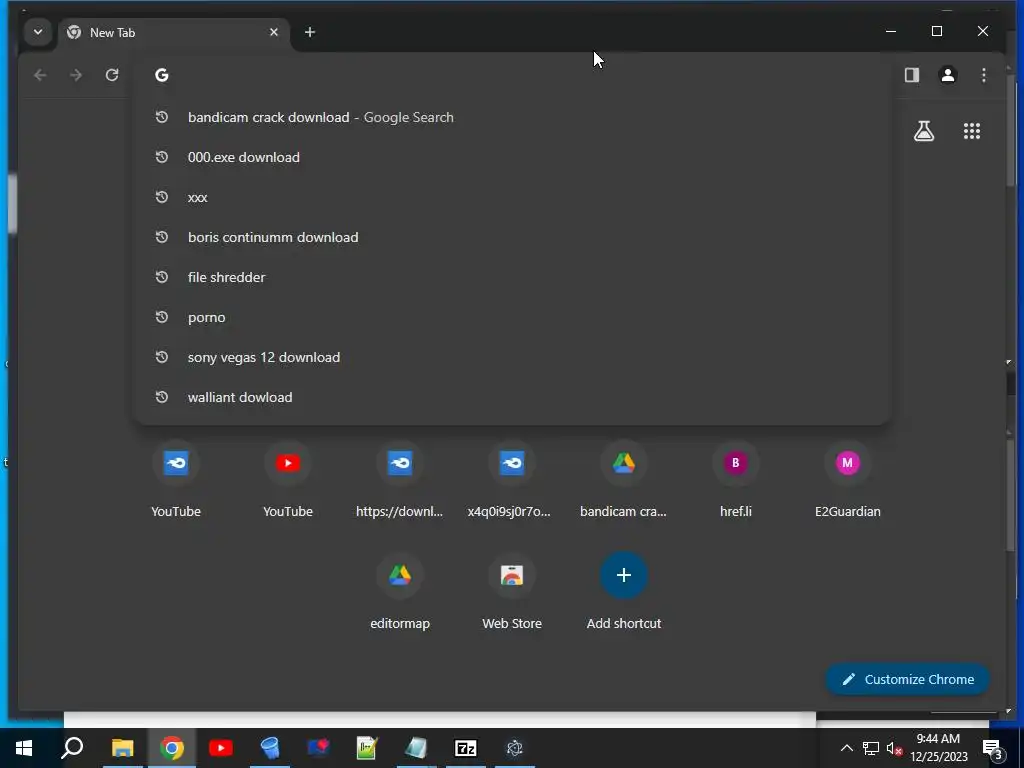
Task: Open YouTube shortcut with red play icon
Action: [x=288, y=480]
